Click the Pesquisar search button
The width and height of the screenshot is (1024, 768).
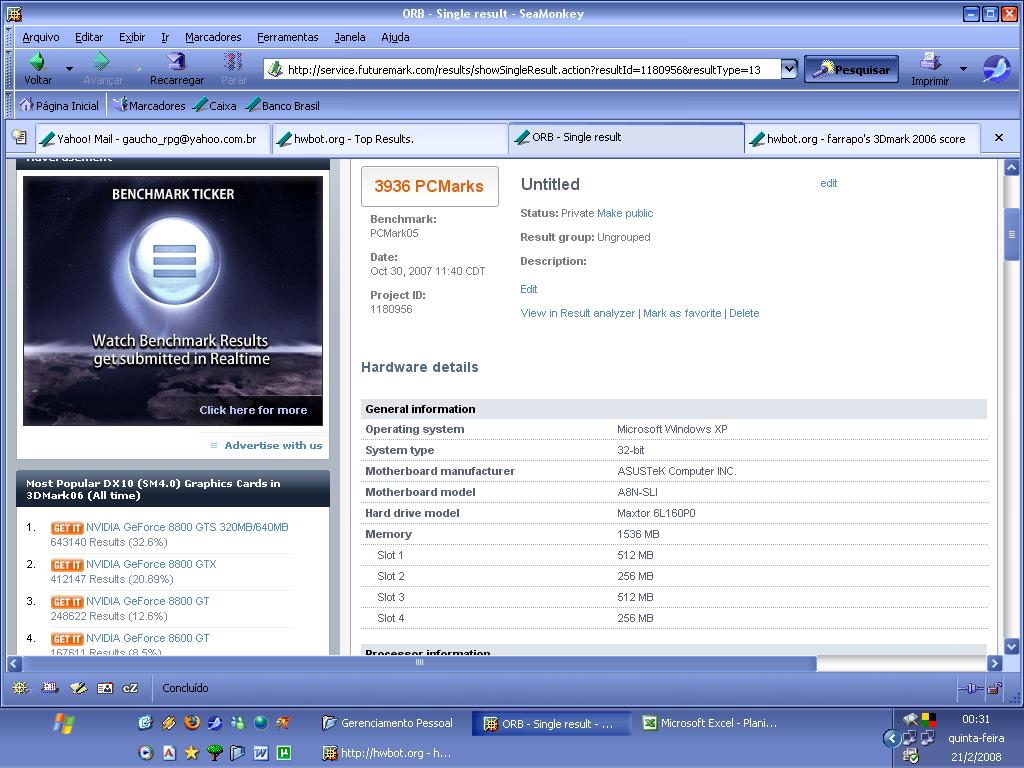[852, 69]
